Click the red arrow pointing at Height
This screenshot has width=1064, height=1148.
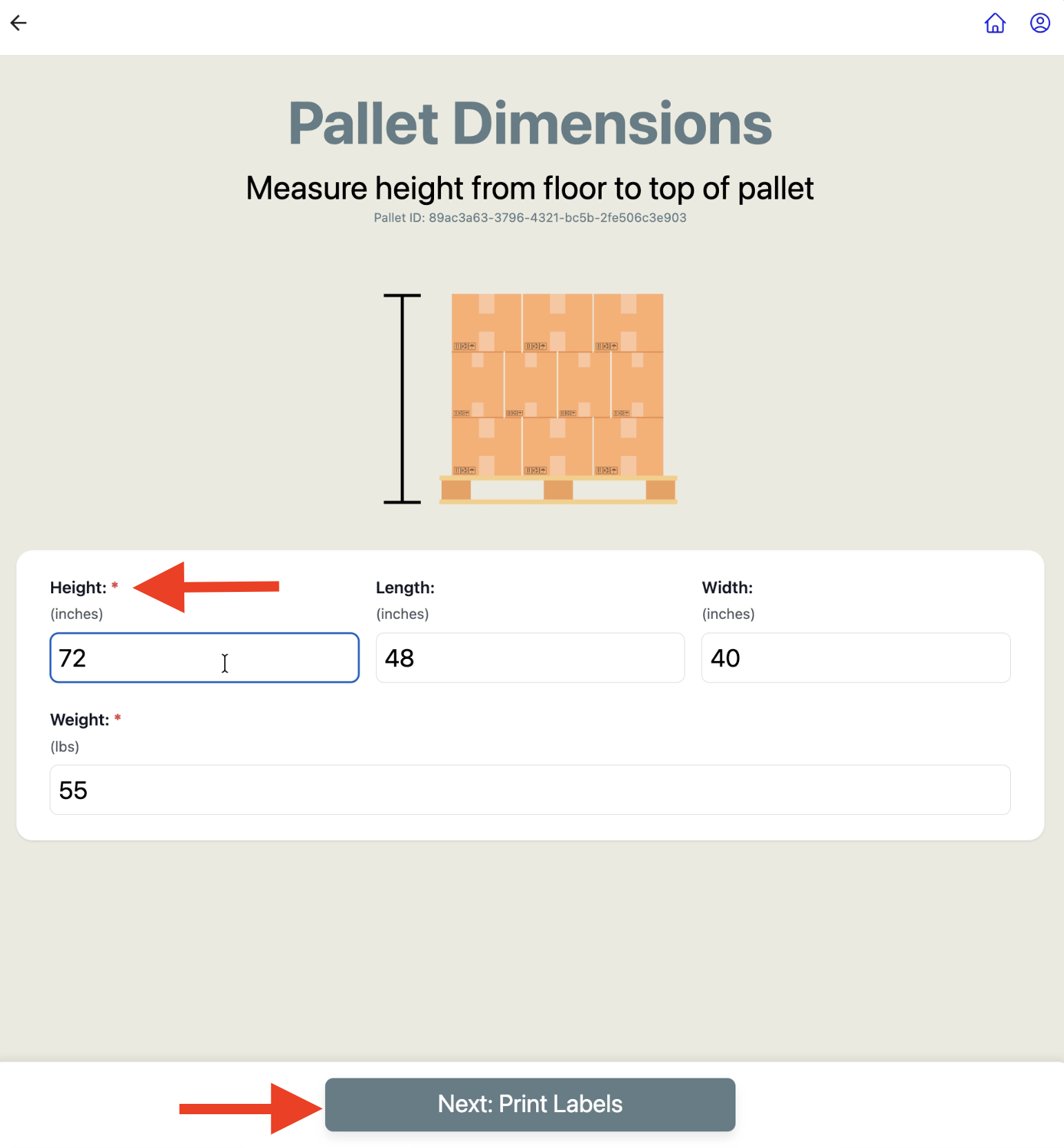tap(206, 587)
